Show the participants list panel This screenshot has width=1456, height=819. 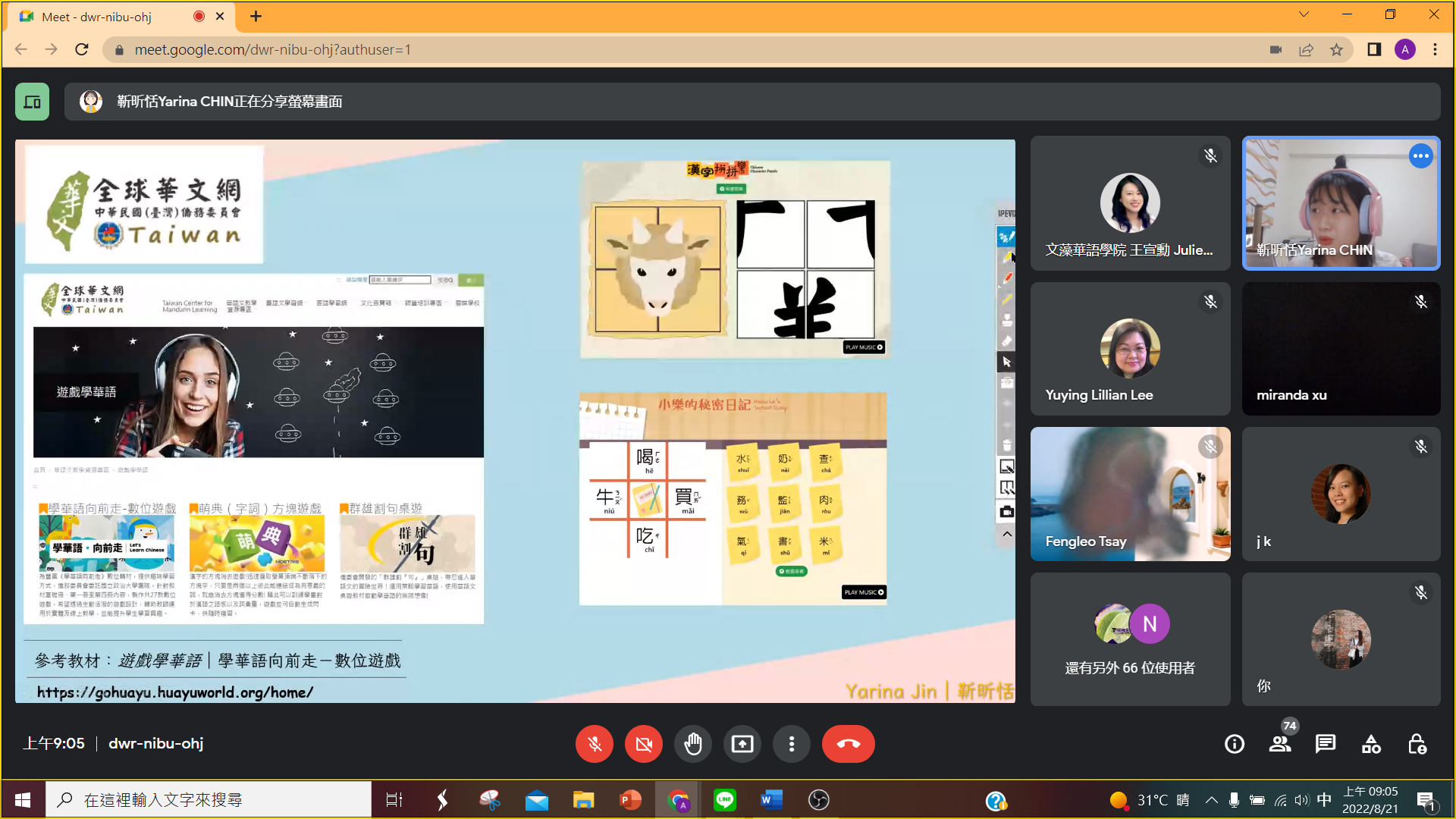(1280, 744)
